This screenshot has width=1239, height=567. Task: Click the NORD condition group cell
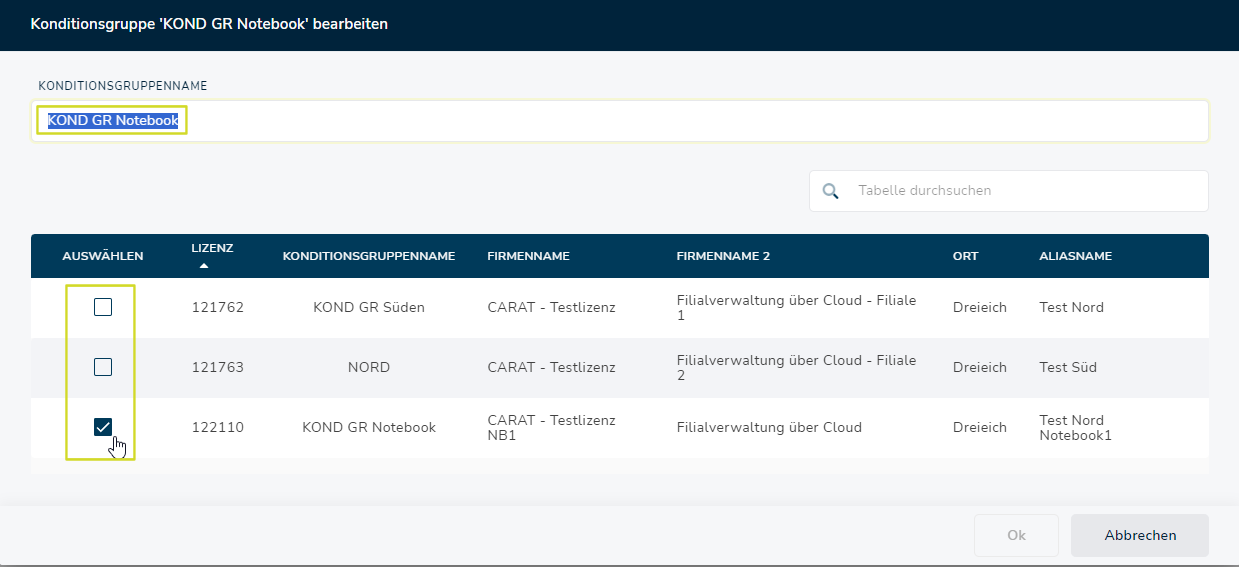(369, 367)
